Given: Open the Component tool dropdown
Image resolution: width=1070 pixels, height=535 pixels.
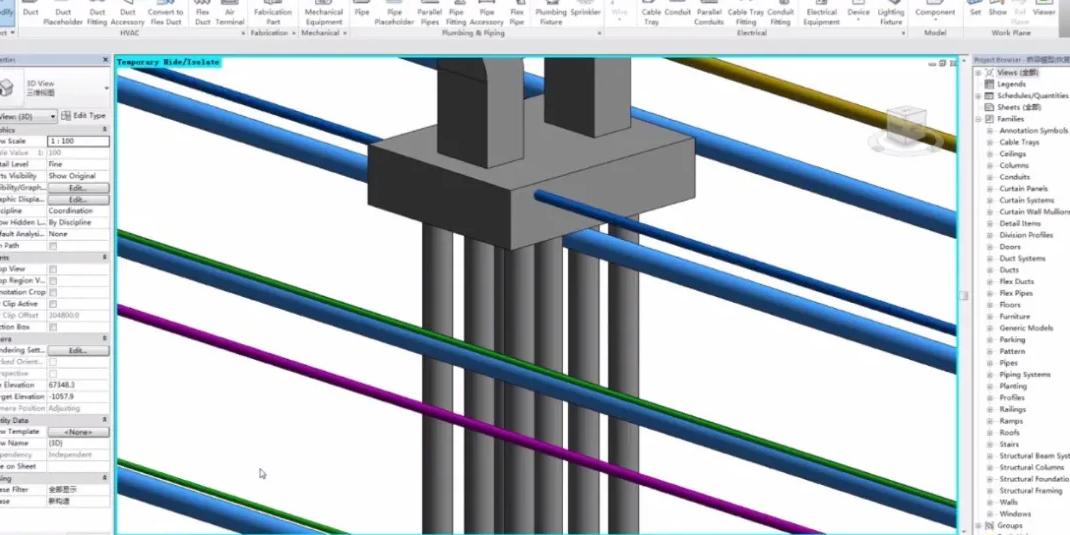Looking at the screenshot, I should [x=935, y=20].
